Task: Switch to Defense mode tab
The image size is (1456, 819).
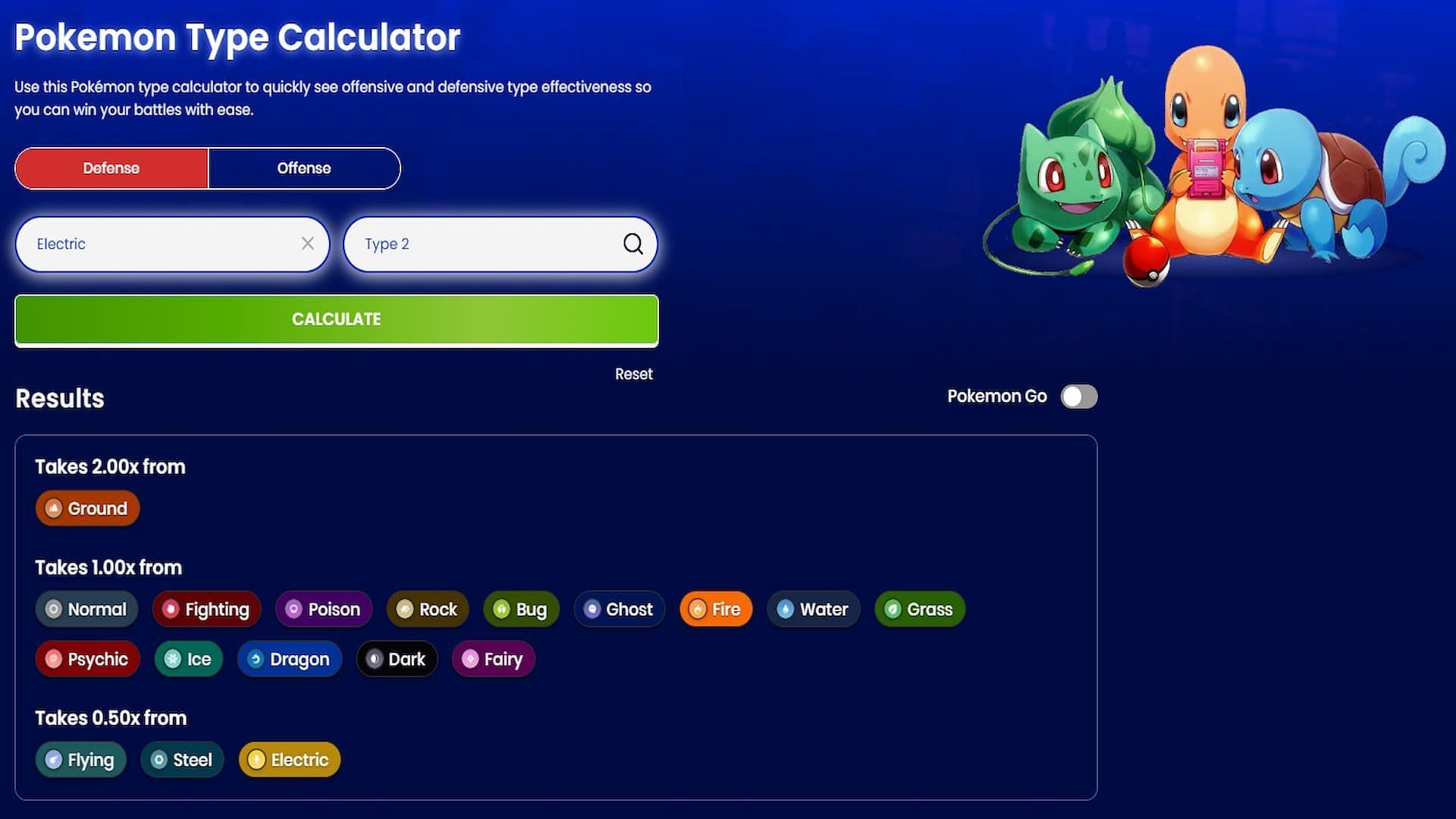Action: coord(111,168)
